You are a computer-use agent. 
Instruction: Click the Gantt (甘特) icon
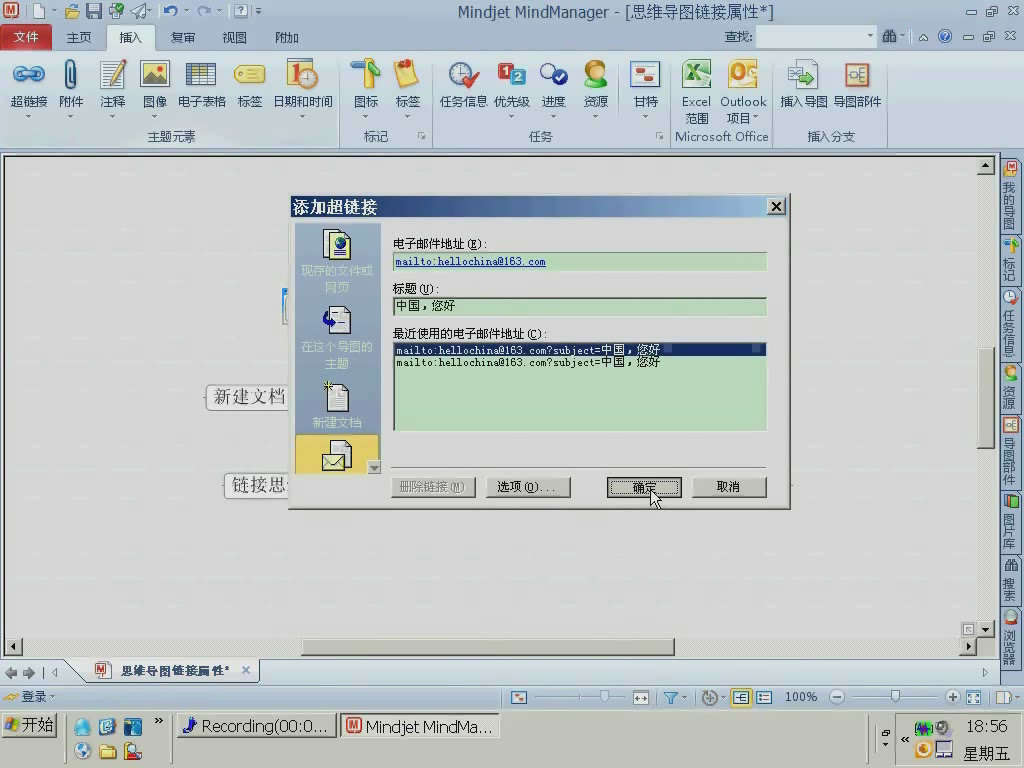(x=645, y=74)
